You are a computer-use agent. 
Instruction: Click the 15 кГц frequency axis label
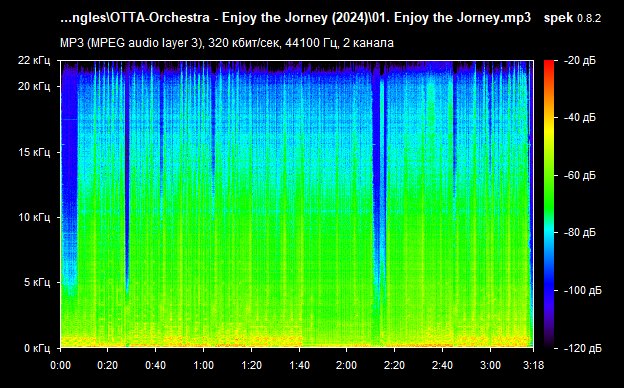34,152
